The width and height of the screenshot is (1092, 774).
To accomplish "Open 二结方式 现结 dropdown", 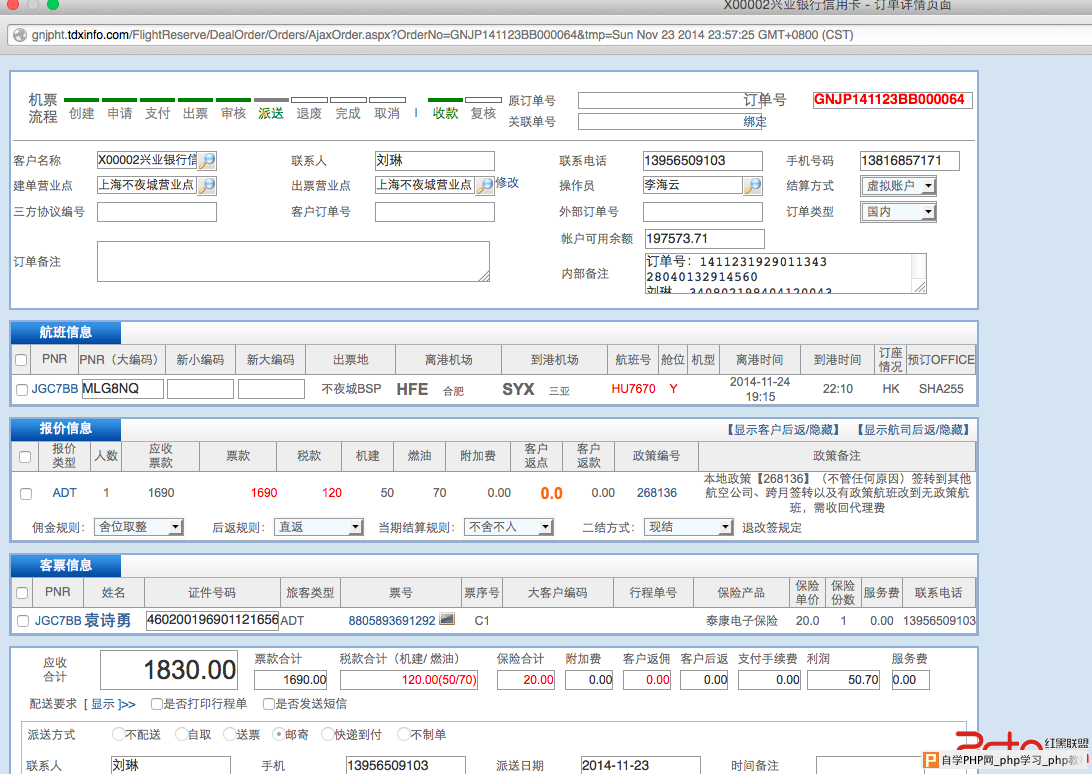I will (x=688, y=527).
